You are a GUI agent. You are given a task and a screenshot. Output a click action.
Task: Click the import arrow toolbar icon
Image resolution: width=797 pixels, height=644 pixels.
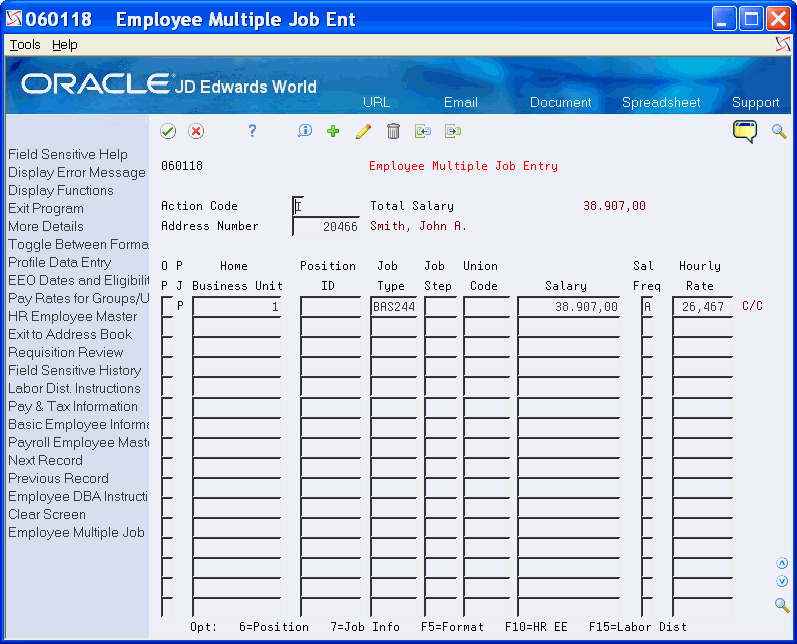pyautogui.click(x=422, y=131)
